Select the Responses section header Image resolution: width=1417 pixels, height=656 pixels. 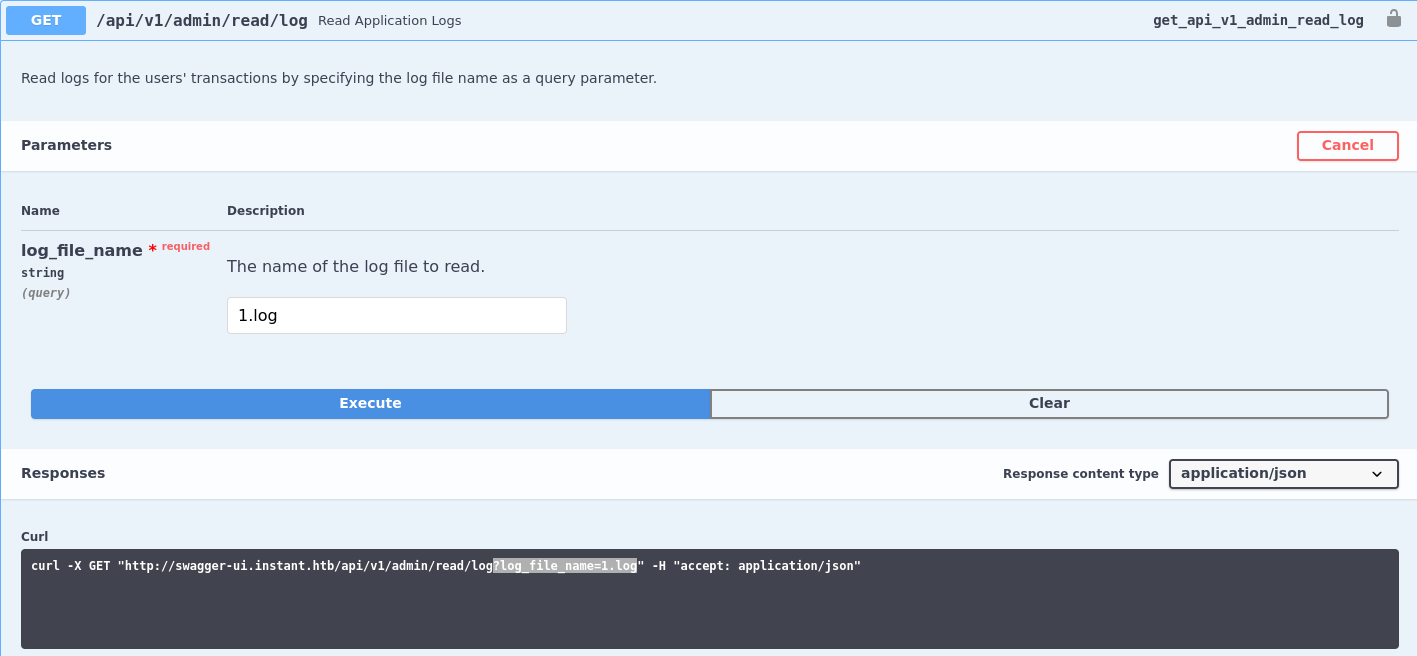(x=63, y=473)
